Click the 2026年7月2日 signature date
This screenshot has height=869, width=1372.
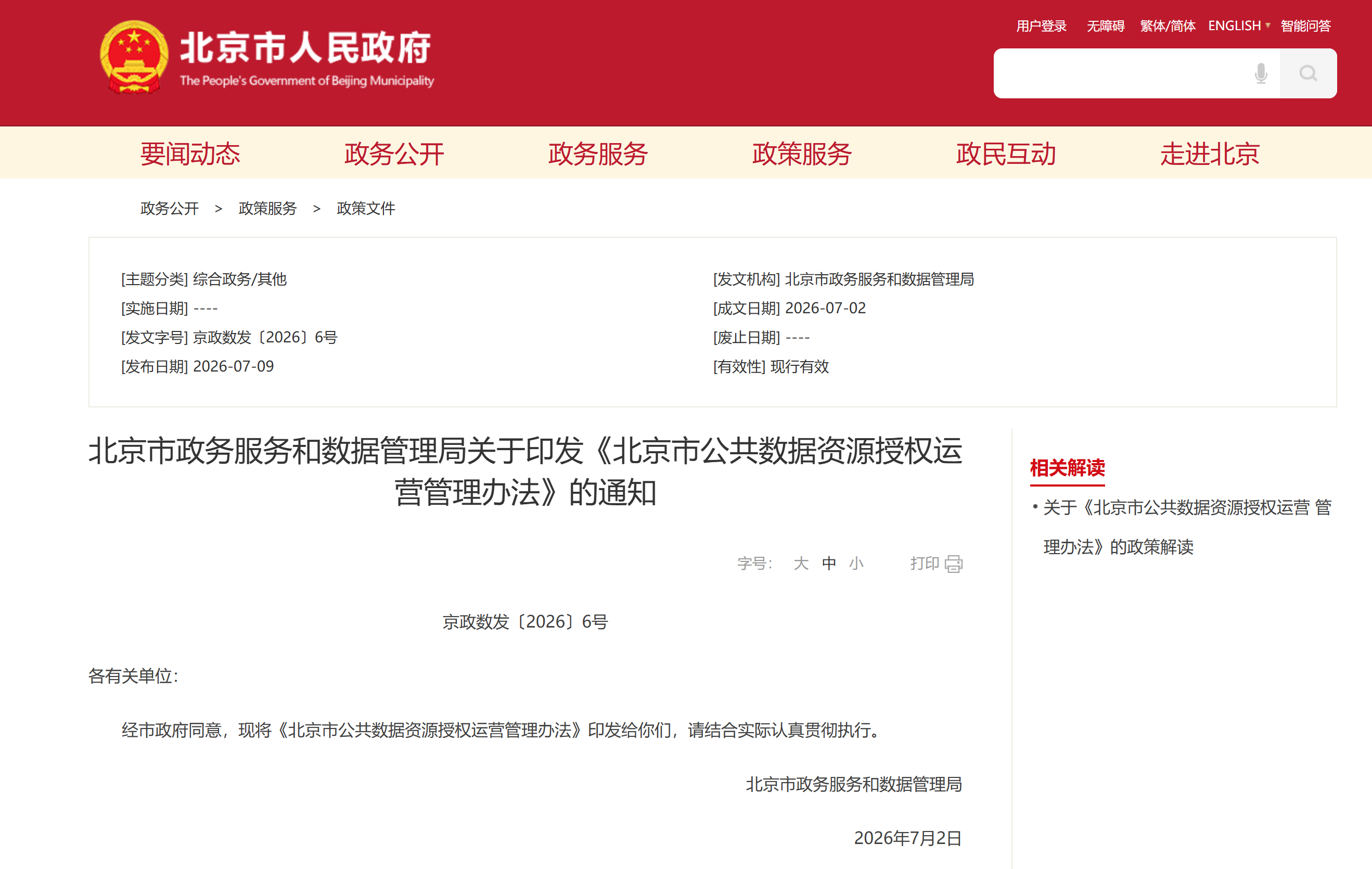click(x=908, y=838)
